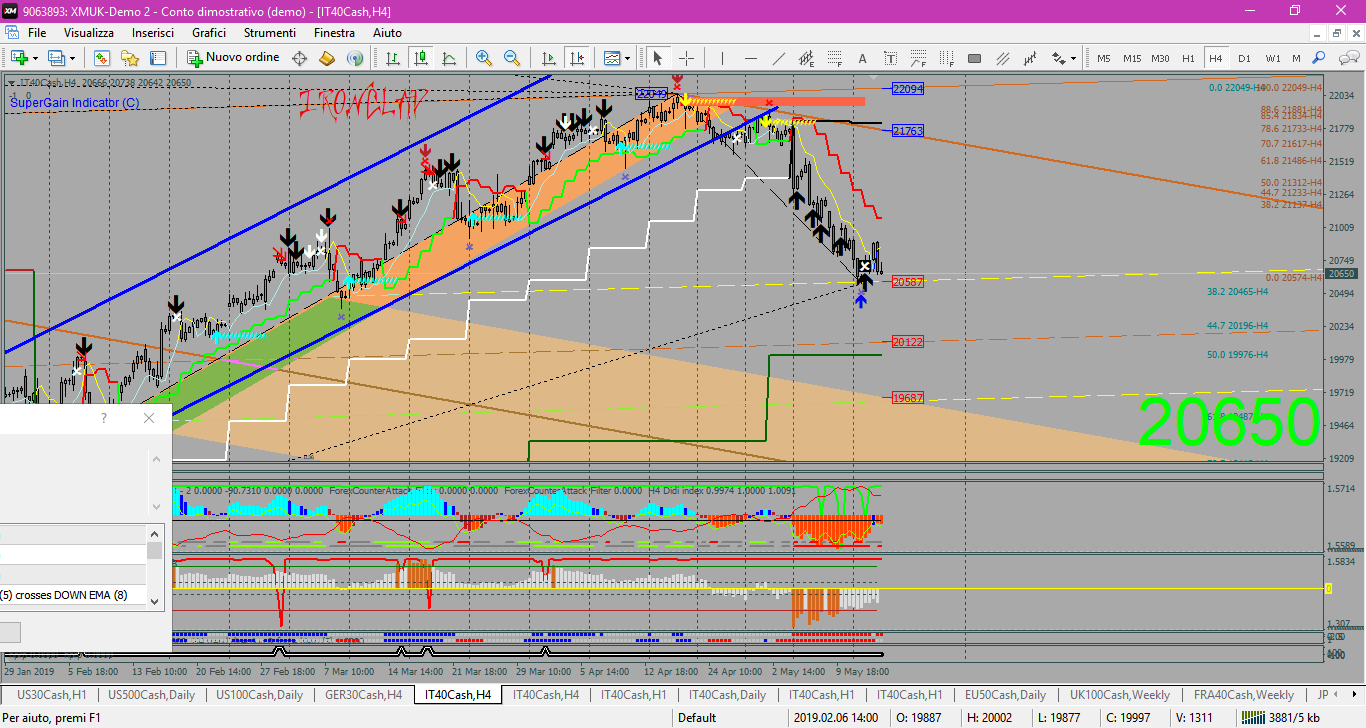Open the magnifier search icon

[x=1319, y=58]
